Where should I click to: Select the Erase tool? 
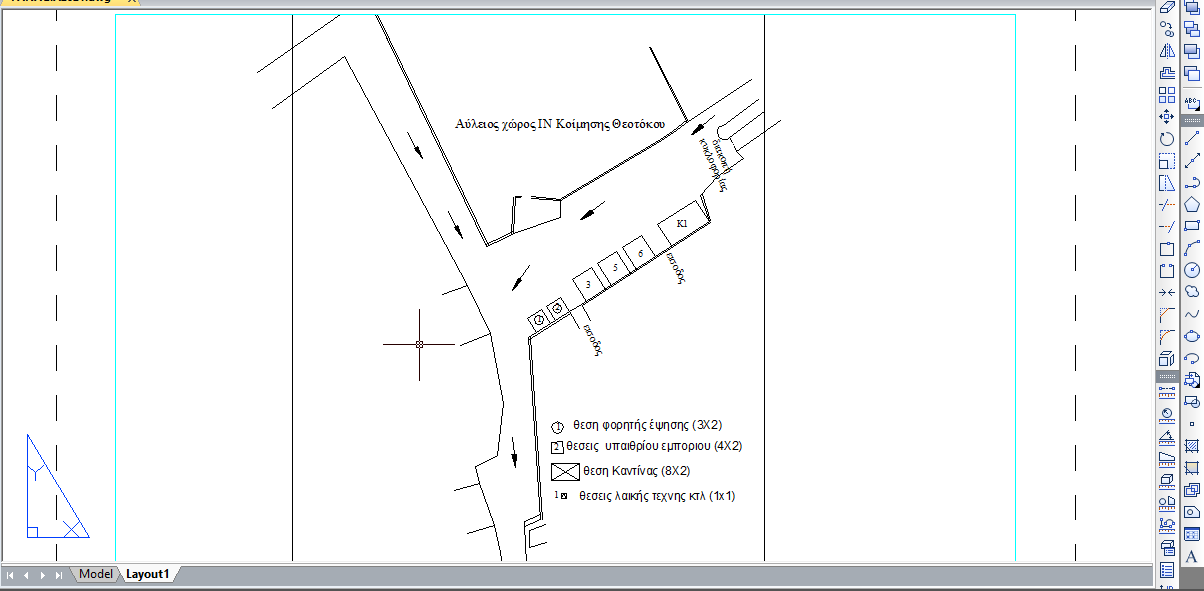pyautogui.click(x=1166, y=7)
